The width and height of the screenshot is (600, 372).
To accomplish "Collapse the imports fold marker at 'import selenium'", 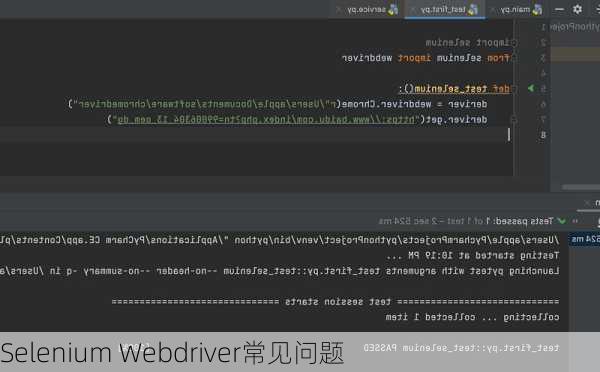I will pos(514,42).
